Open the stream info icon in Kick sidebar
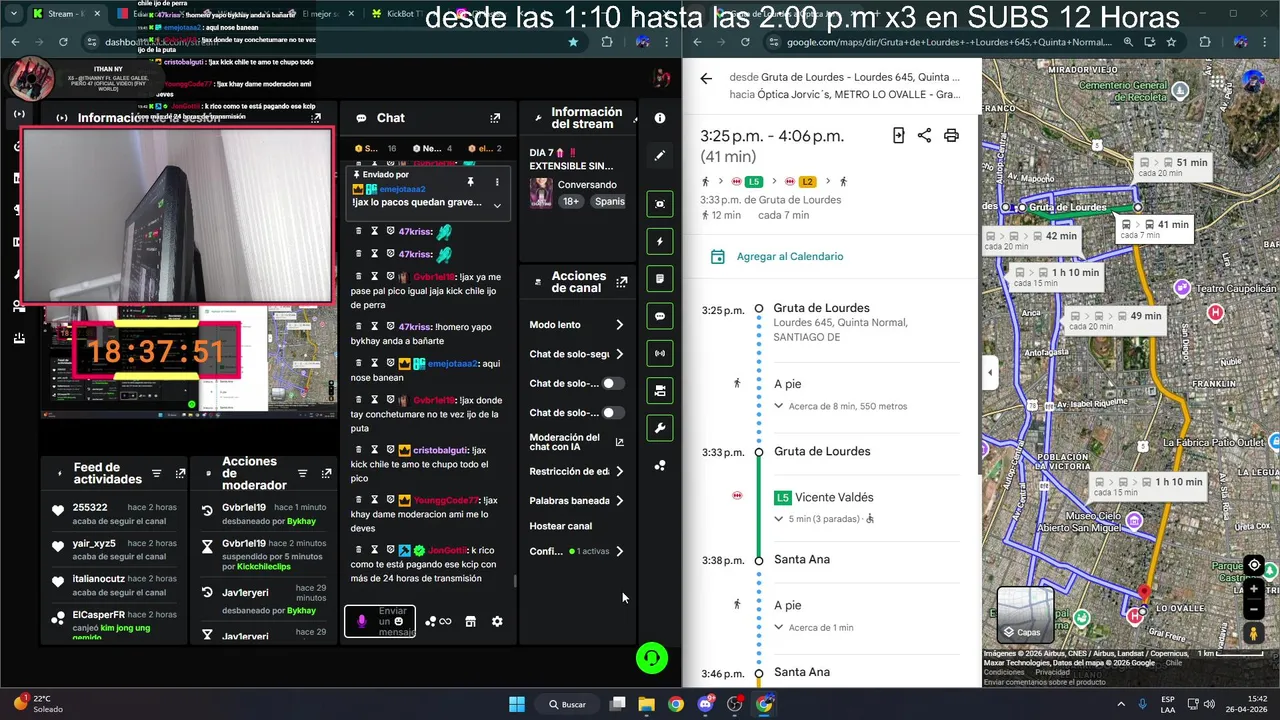This screenshot has width=1280, height=720. point(660,118)
